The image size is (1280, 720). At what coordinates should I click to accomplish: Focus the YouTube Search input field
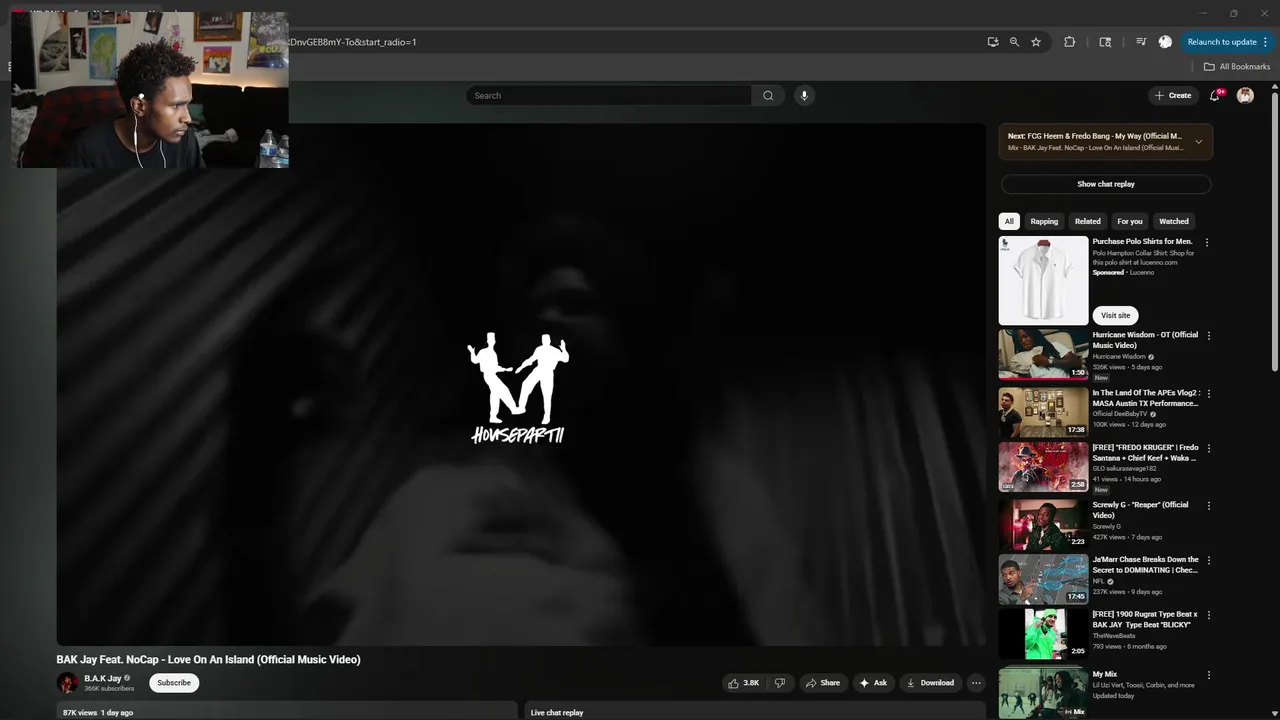click(x=609, y=96)
